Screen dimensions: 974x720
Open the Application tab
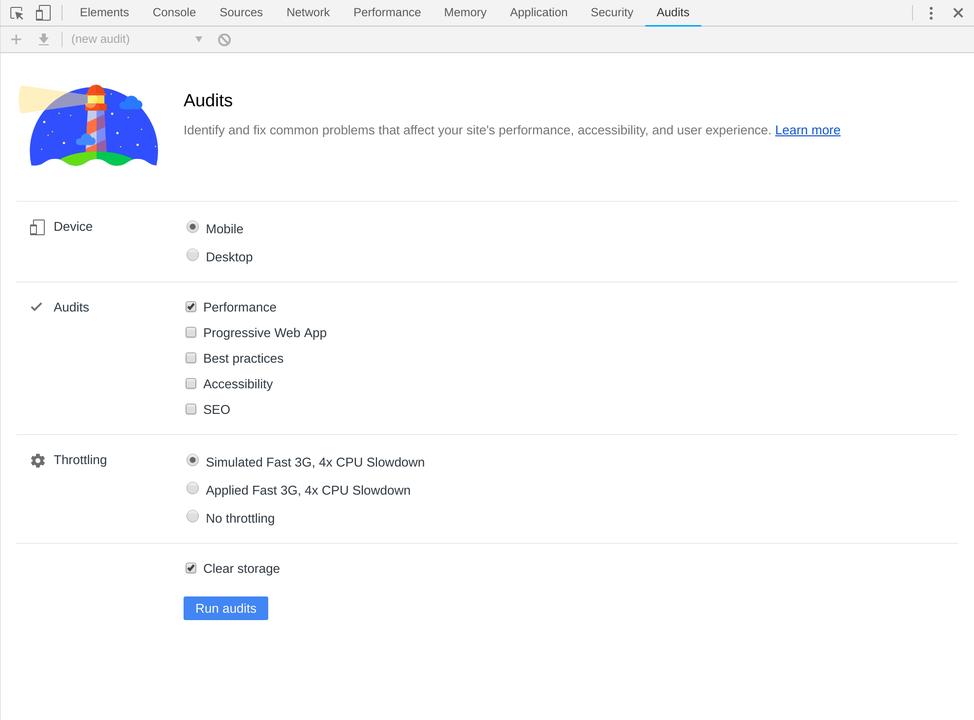[539, 12]
